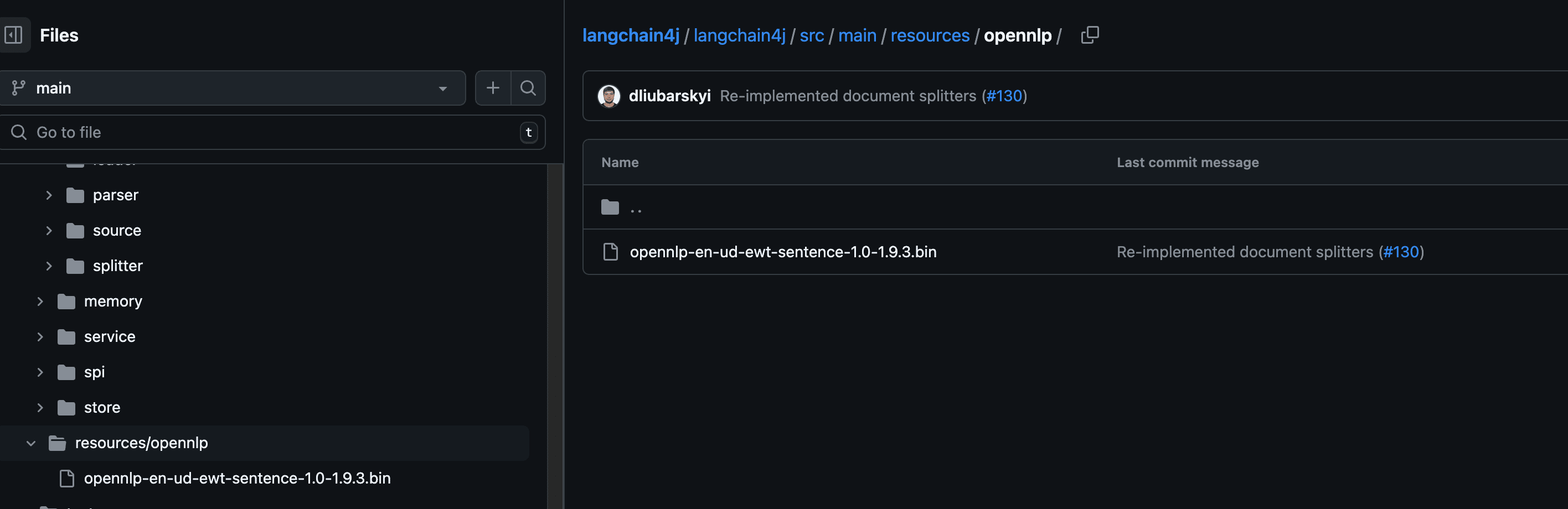Open the search magnifier button beside plus
Viewport: 1568px width, 509px height.
(x=528, y=88)
